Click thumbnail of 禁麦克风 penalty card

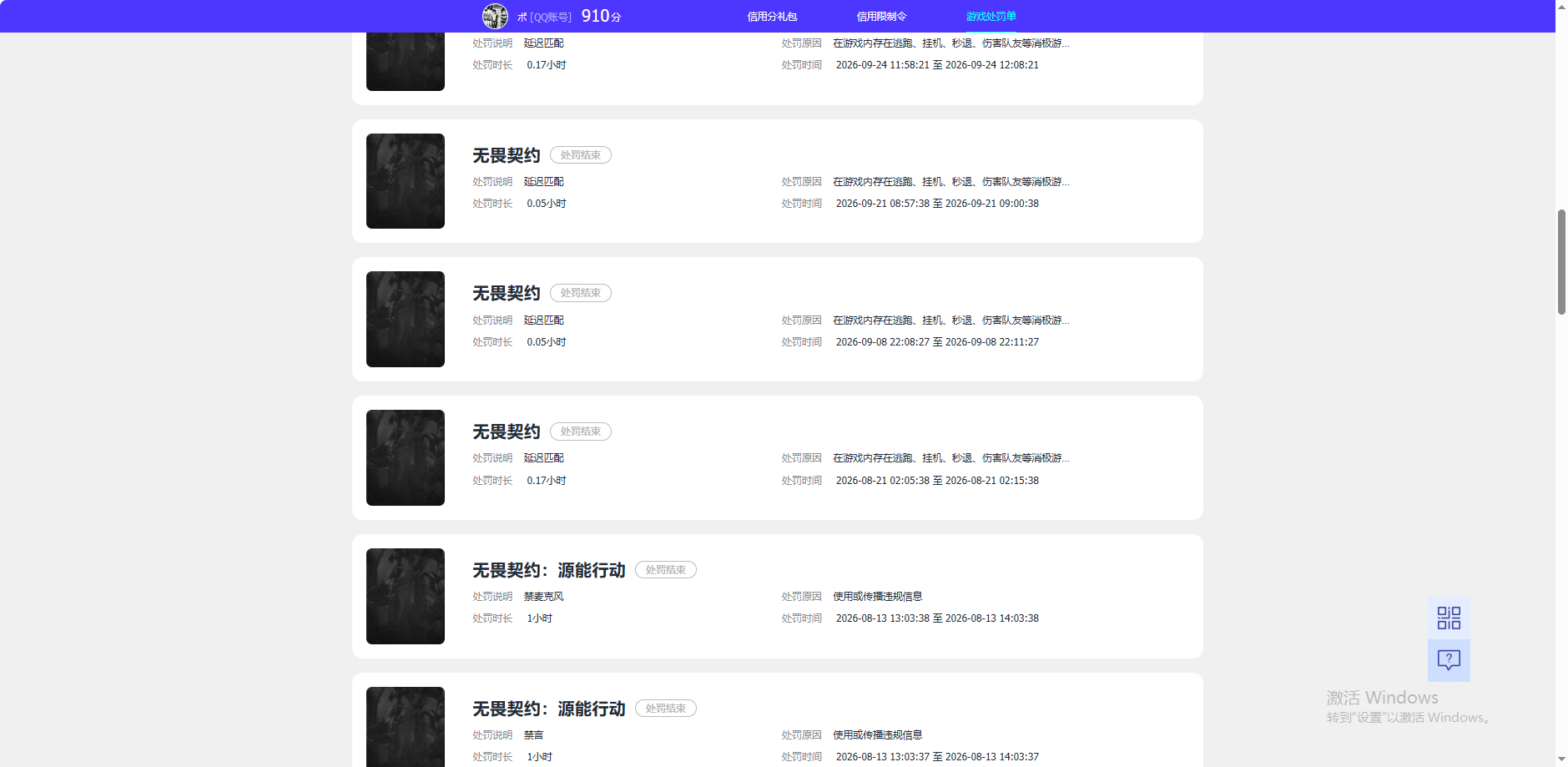[x=406, y=596]
